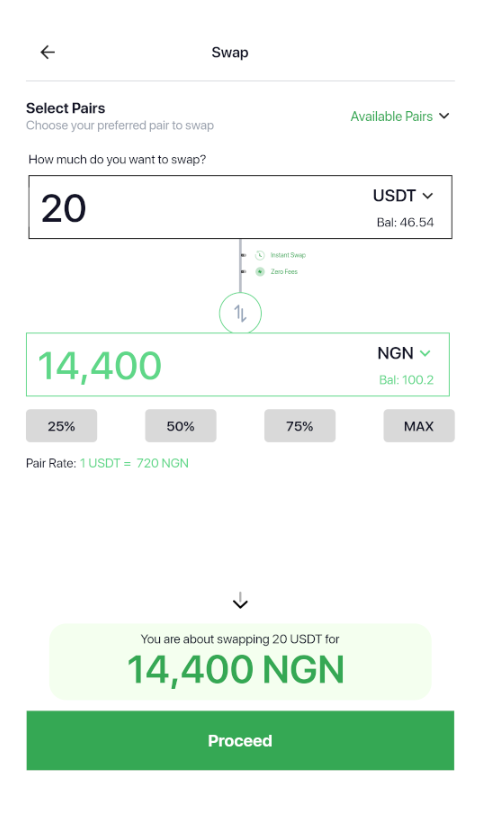Select the 25% amount option
Viewport: 481px width, 837px height.
pos(61,426)
